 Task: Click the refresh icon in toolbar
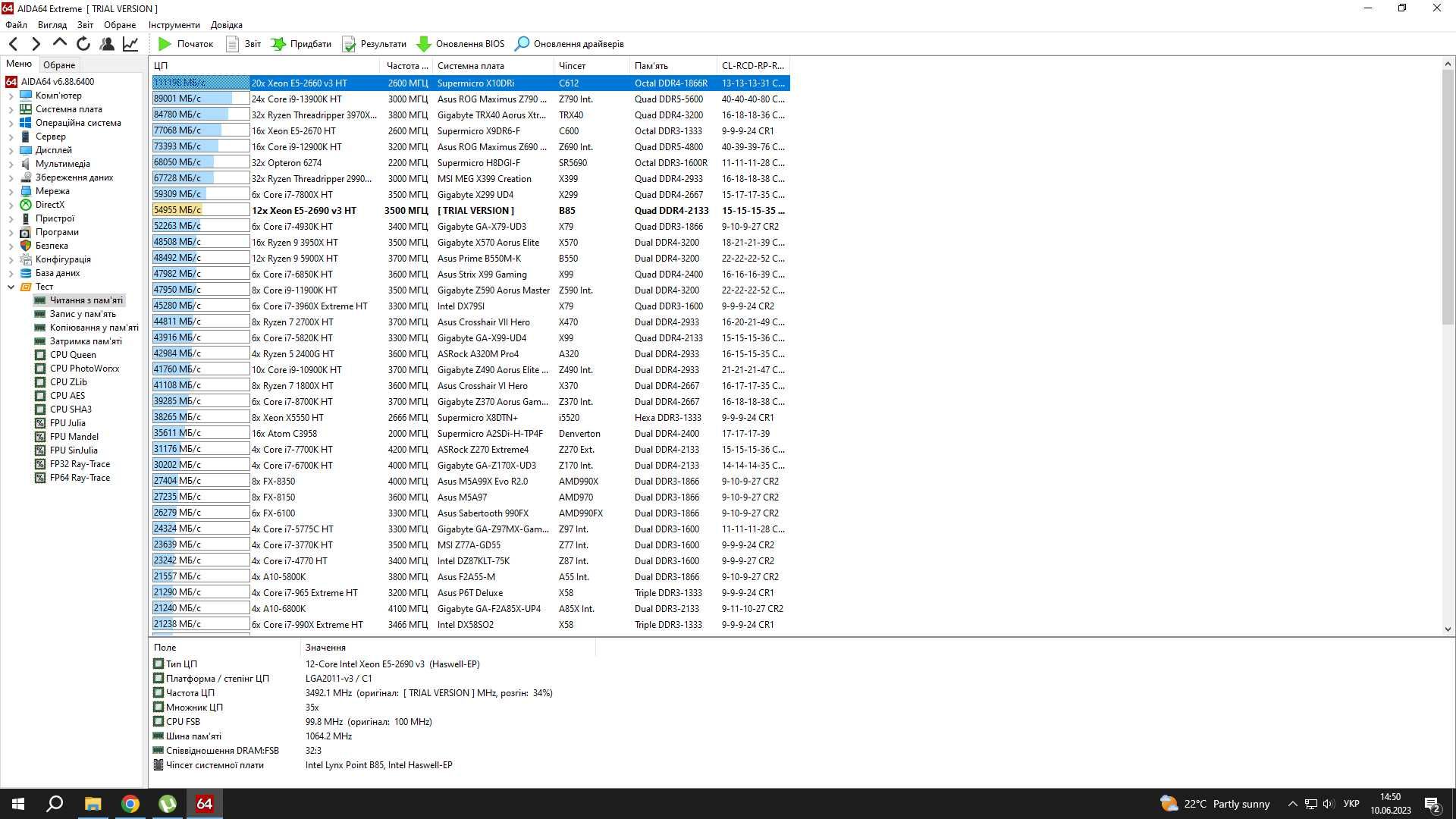pyautogui.click(x=83, y=44)
